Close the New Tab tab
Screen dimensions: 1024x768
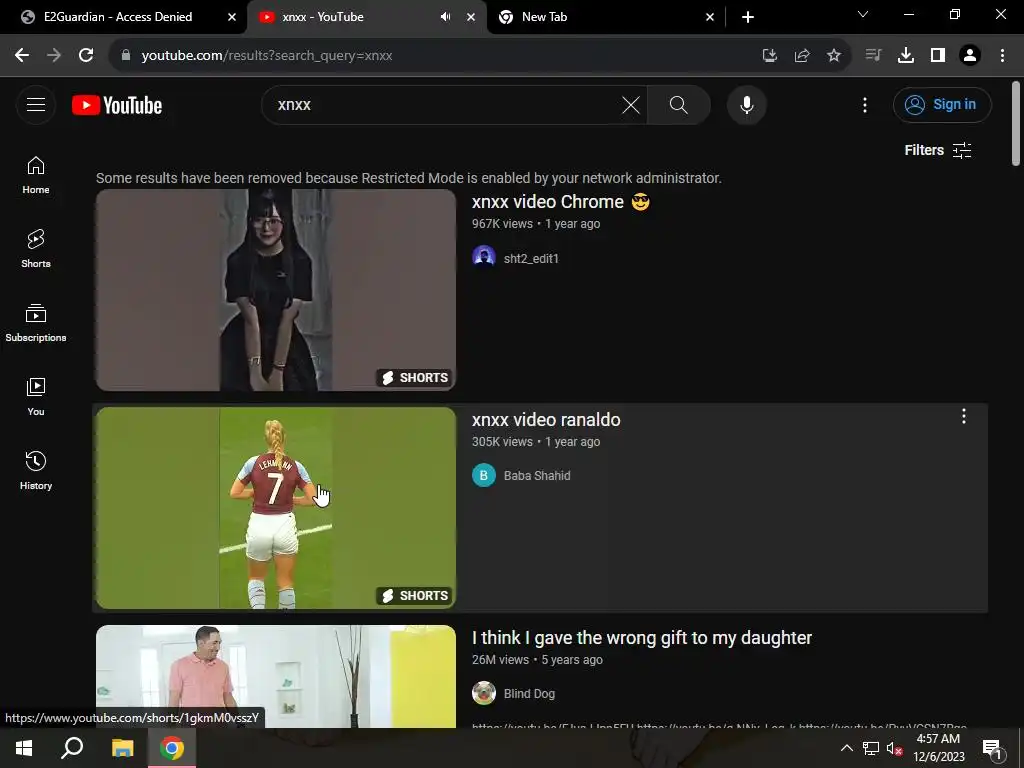(710, 17)
